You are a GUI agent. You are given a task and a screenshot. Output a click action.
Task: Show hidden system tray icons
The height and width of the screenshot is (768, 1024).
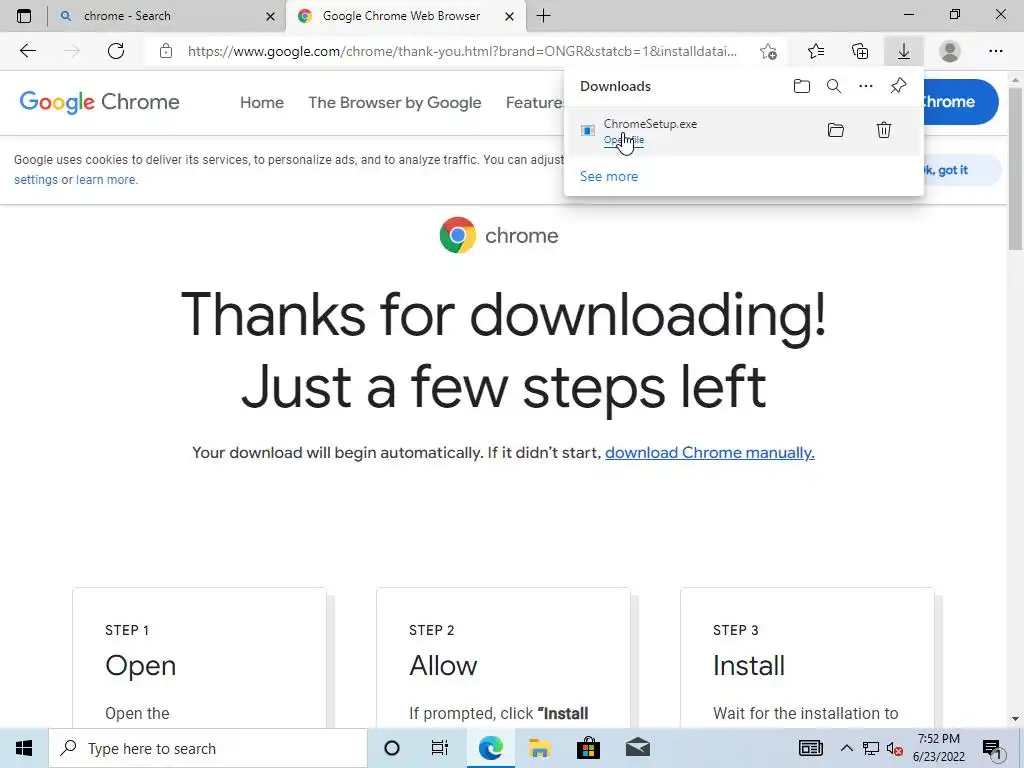coord(846,748)
